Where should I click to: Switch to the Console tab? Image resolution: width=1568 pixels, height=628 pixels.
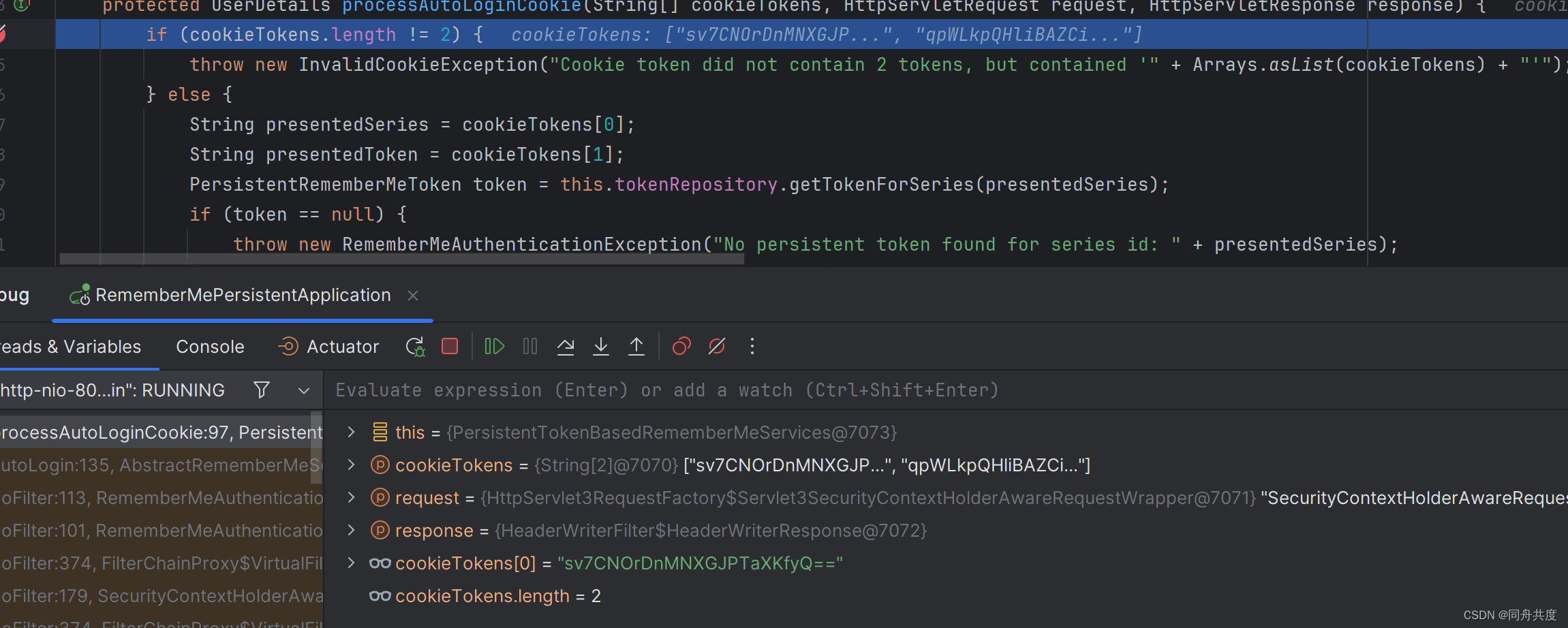pos(210,347)
